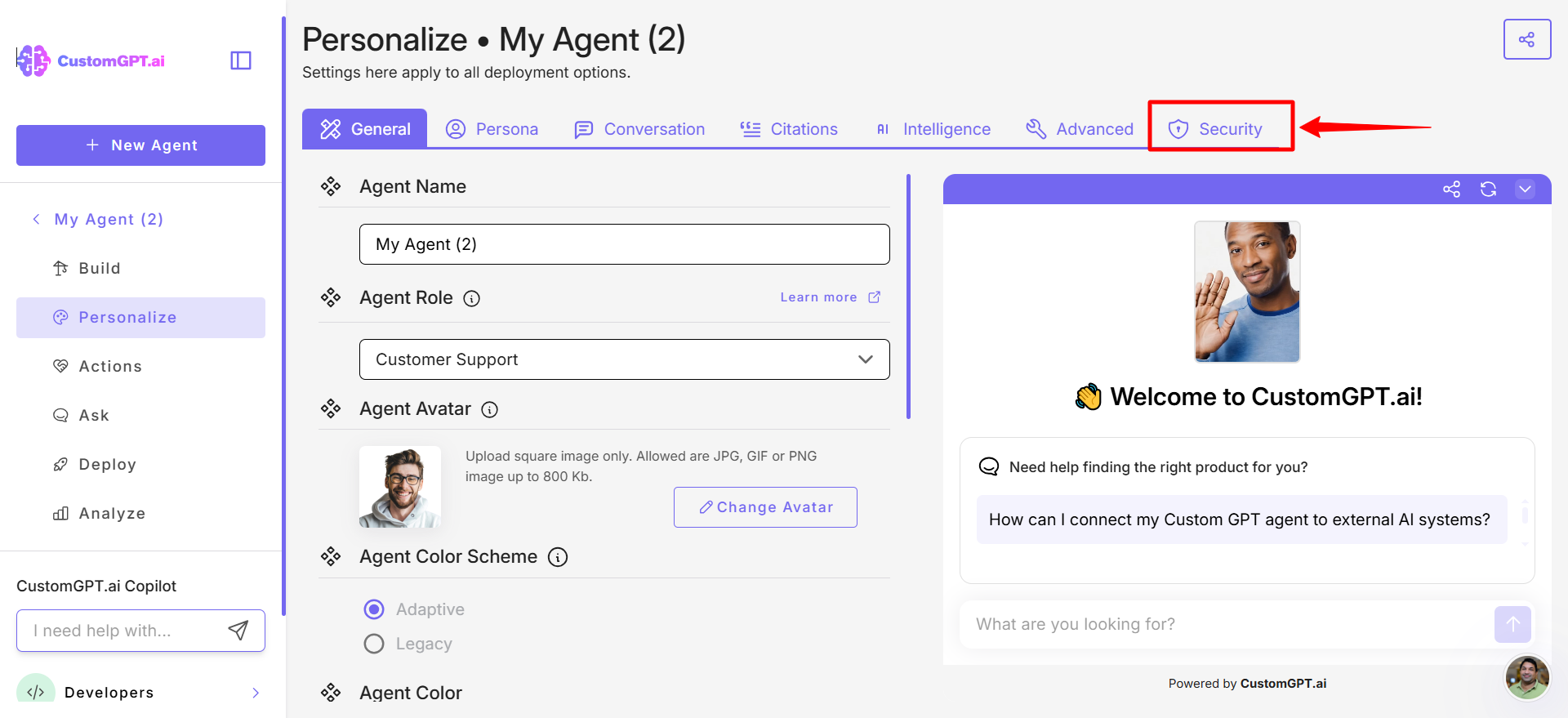Switch to the General tab
This screenshot has height=718, width=1568.
click(365, 129)
